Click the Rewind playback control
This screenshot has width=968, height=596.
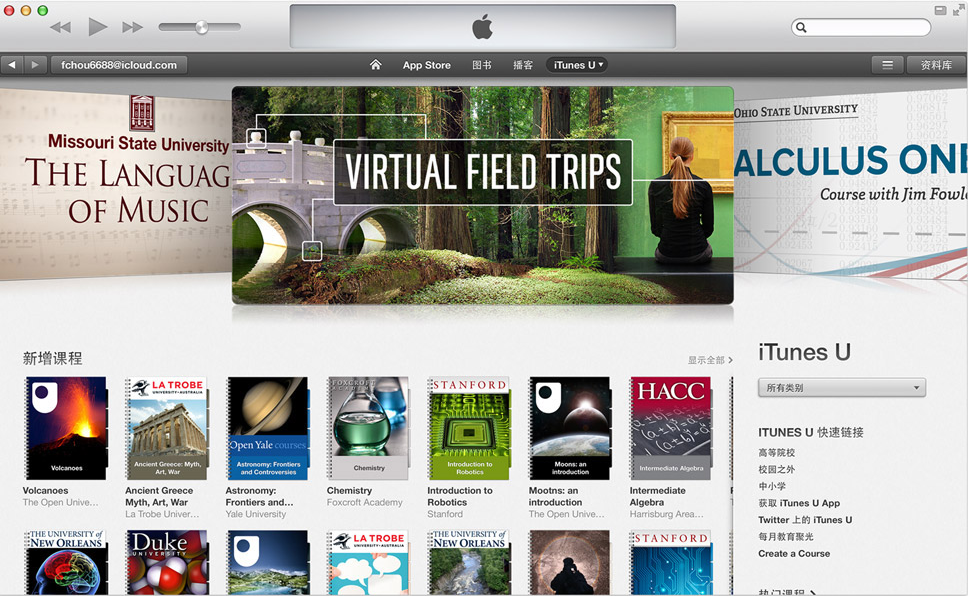coord(63,28)
